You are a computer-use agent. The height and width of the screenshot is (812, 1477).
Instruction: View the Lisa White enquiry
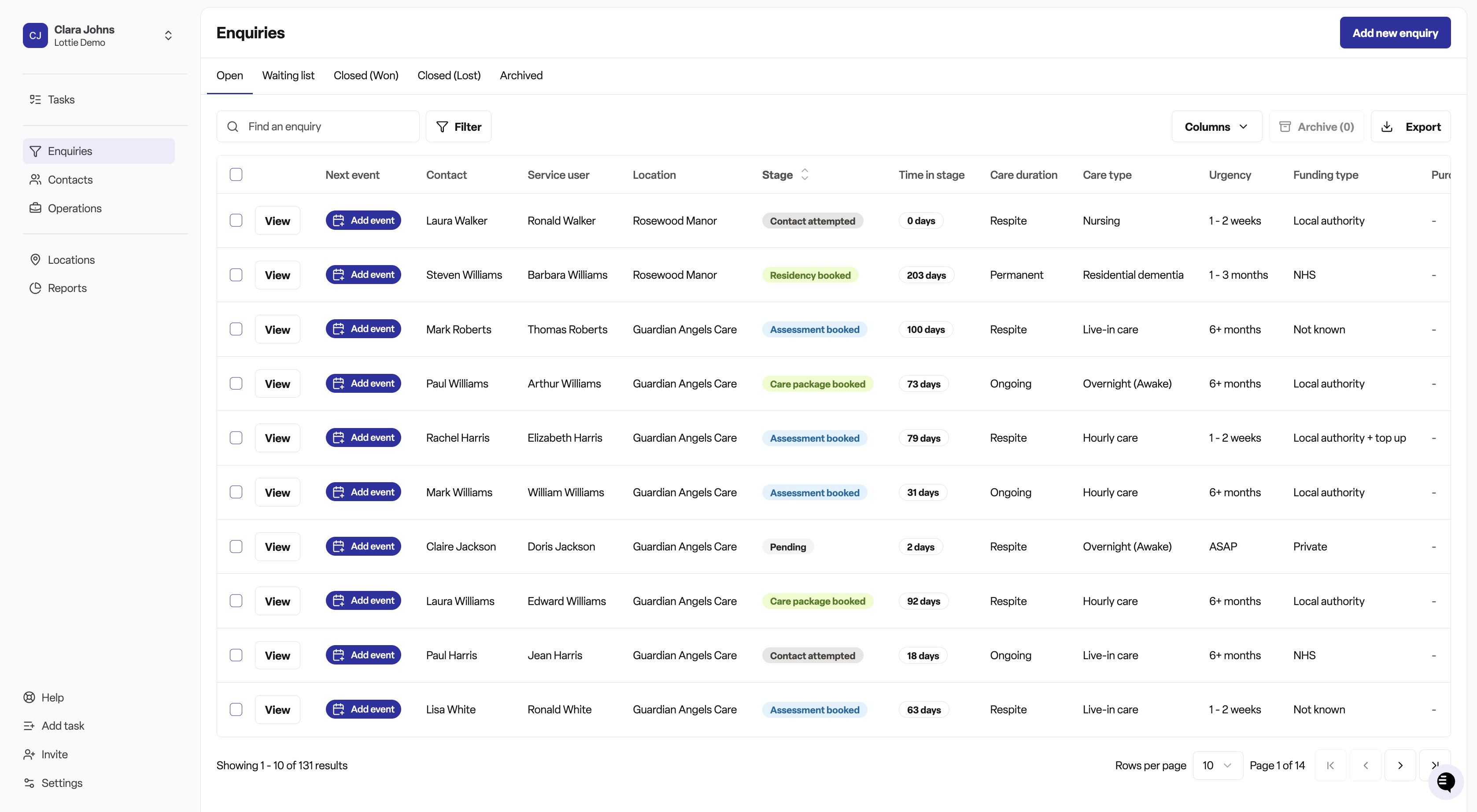[x=277, y=709]
